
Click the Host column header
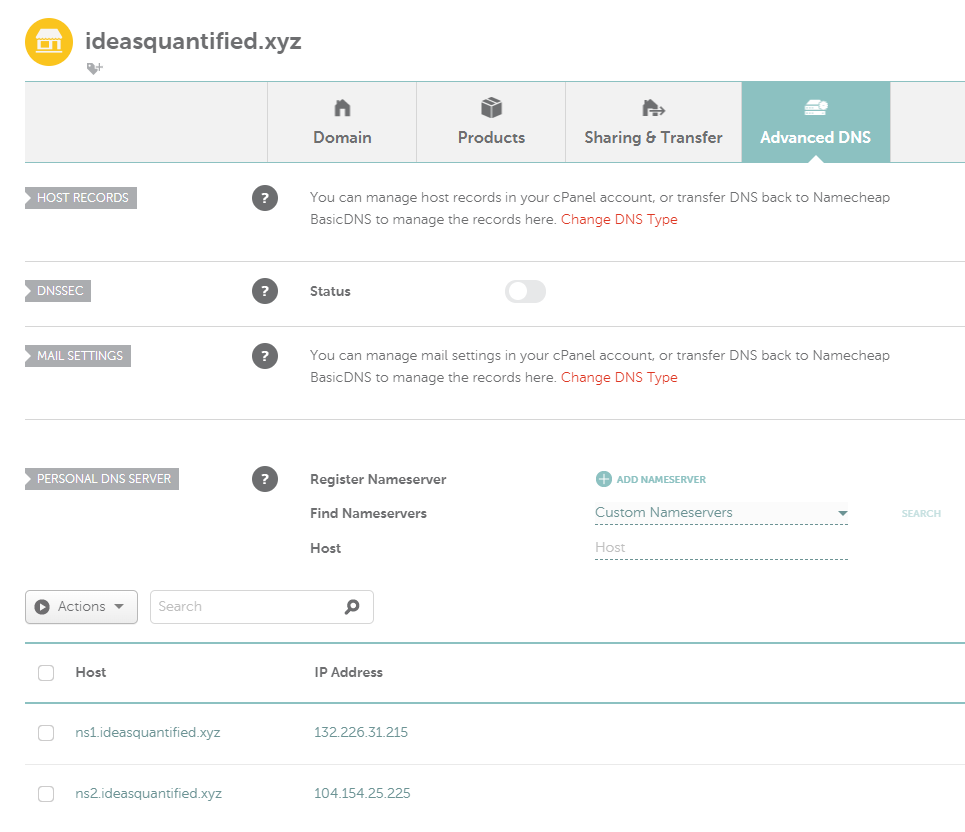point(90,673)
